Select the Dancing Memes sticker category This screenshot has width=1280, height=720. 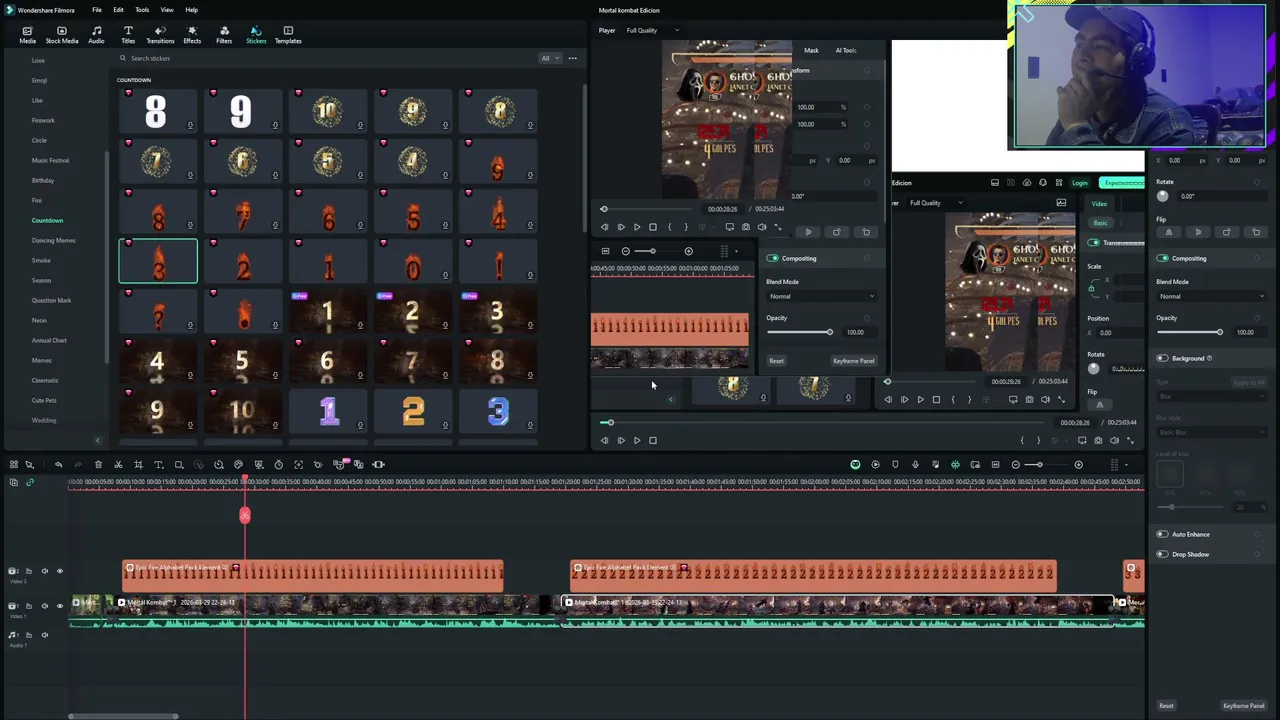pos(53,240)
